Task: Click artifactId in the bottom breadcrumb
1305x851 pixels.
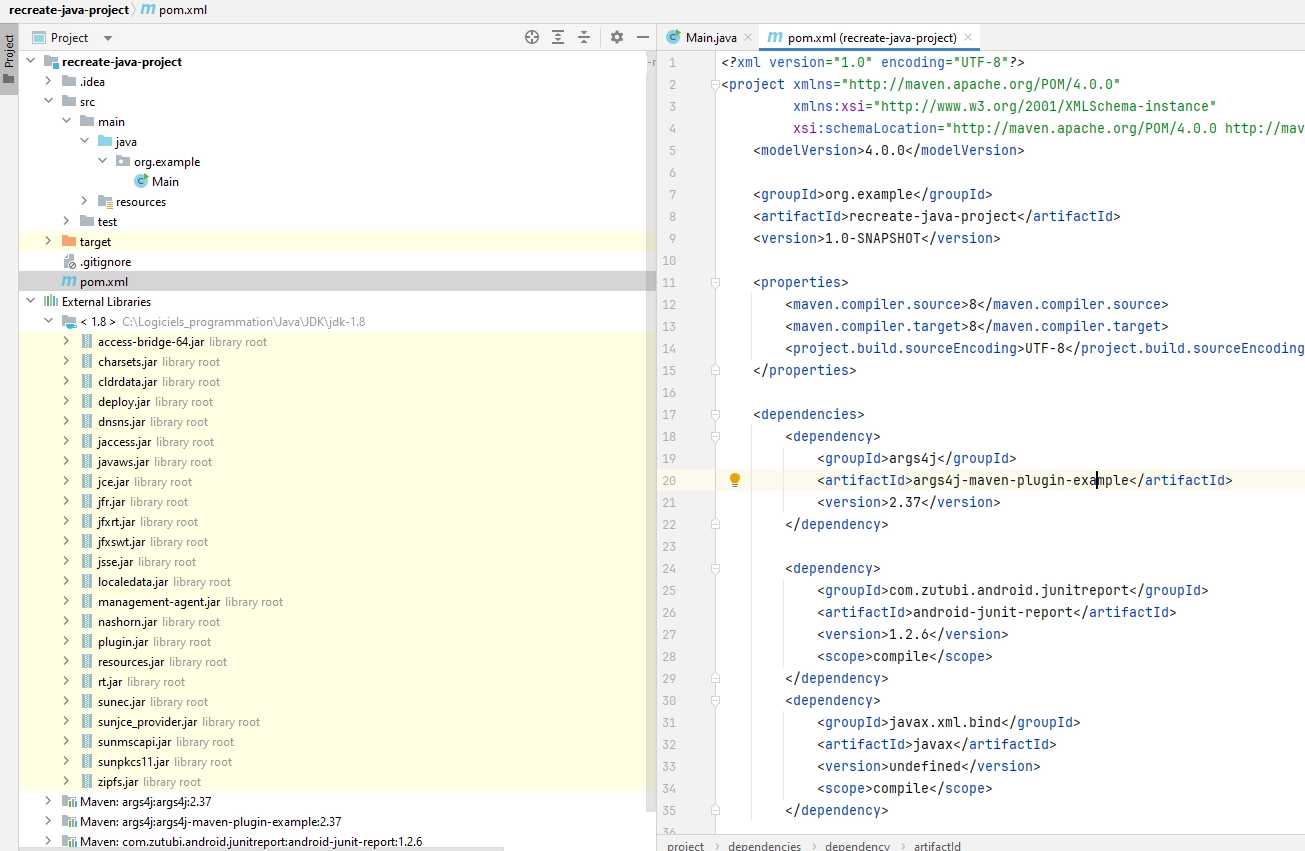Action: coord(937,845)
